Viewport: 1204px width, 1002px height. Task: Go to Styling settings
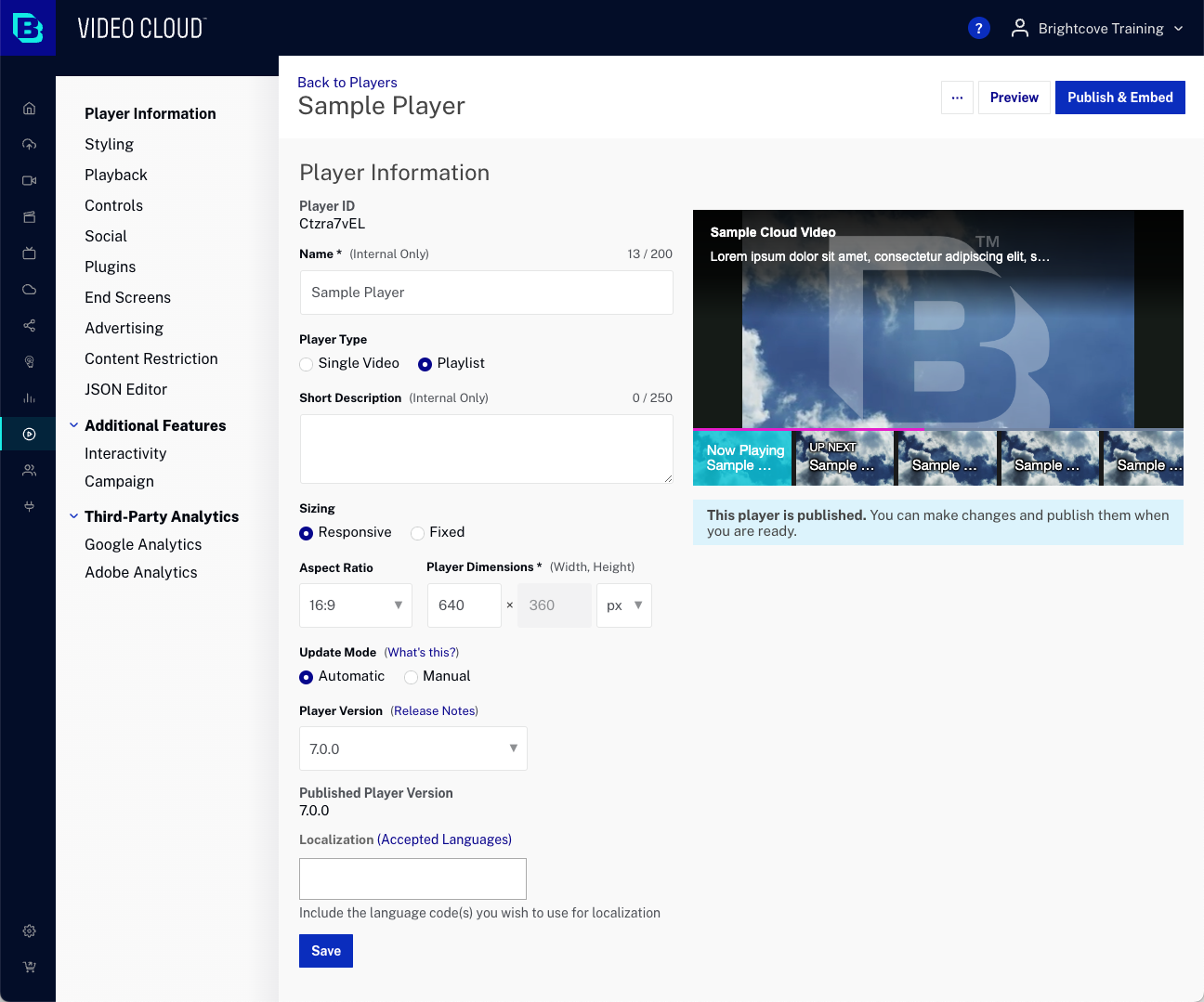[109, 144]
